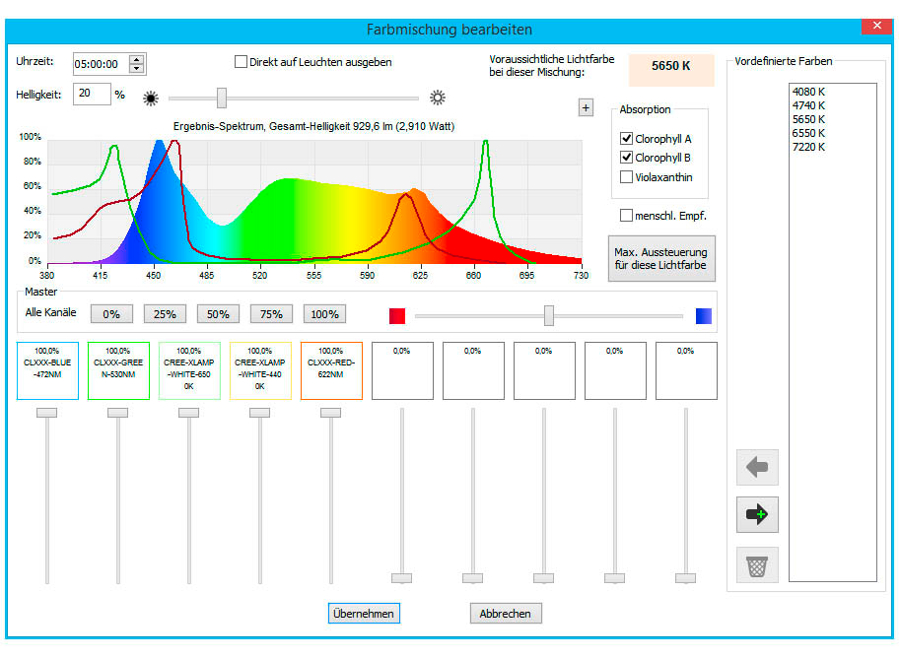
Task: Set all channels to 0%
Action: click(111, 314)
